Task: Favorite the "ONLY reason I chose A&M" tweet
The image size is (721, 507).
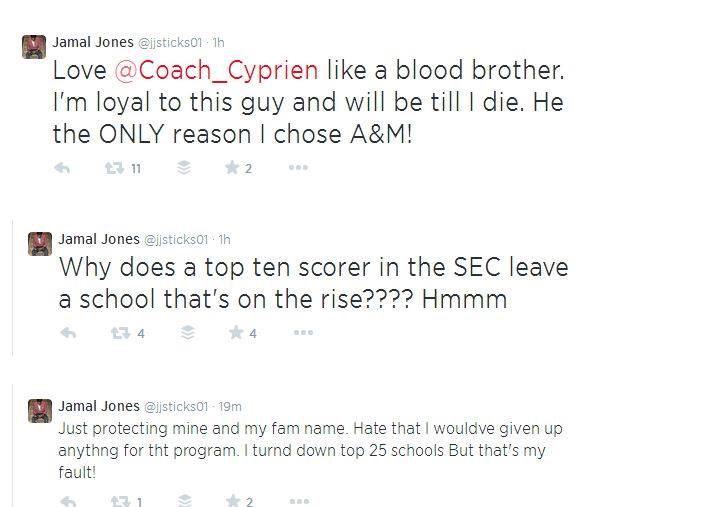Action: tap(232, 168)
